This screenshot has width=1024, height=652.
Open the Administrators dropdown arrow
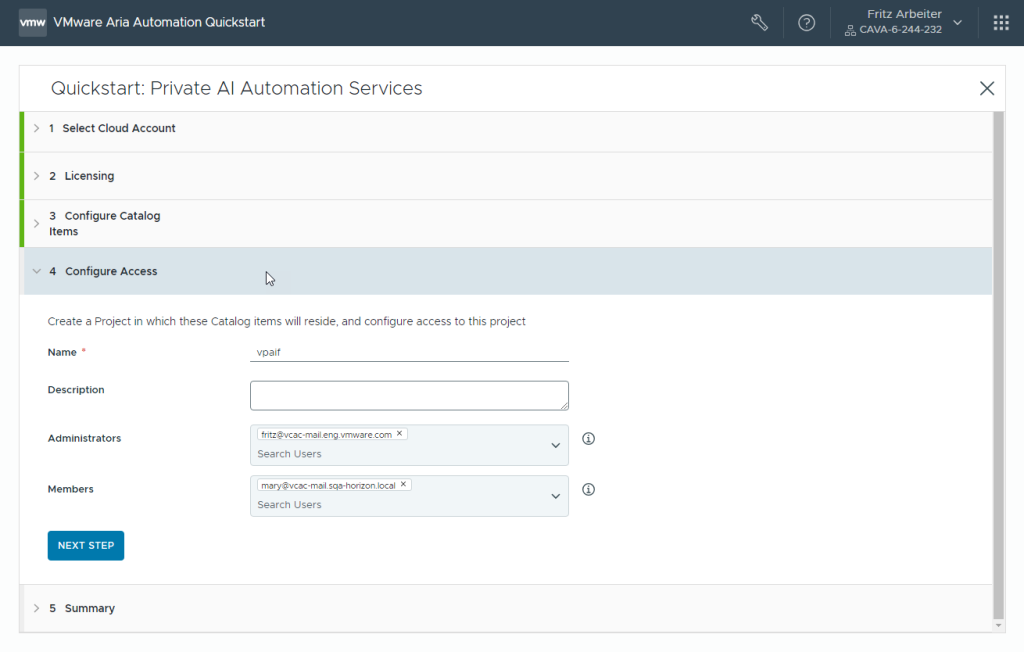(x=556, y=445)
